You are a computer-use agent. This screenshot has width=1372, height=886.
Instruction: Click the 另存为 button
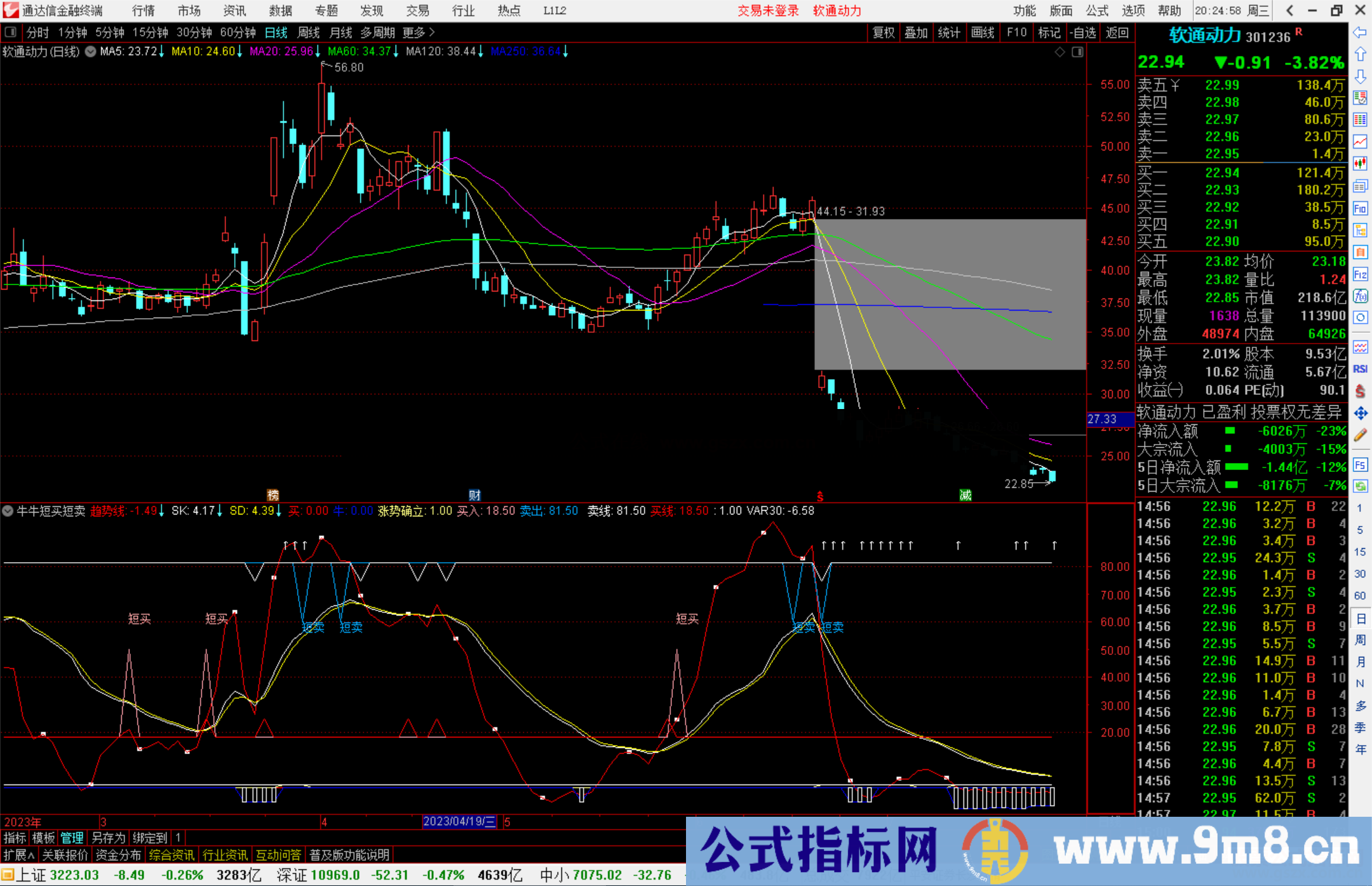point(109,838)
